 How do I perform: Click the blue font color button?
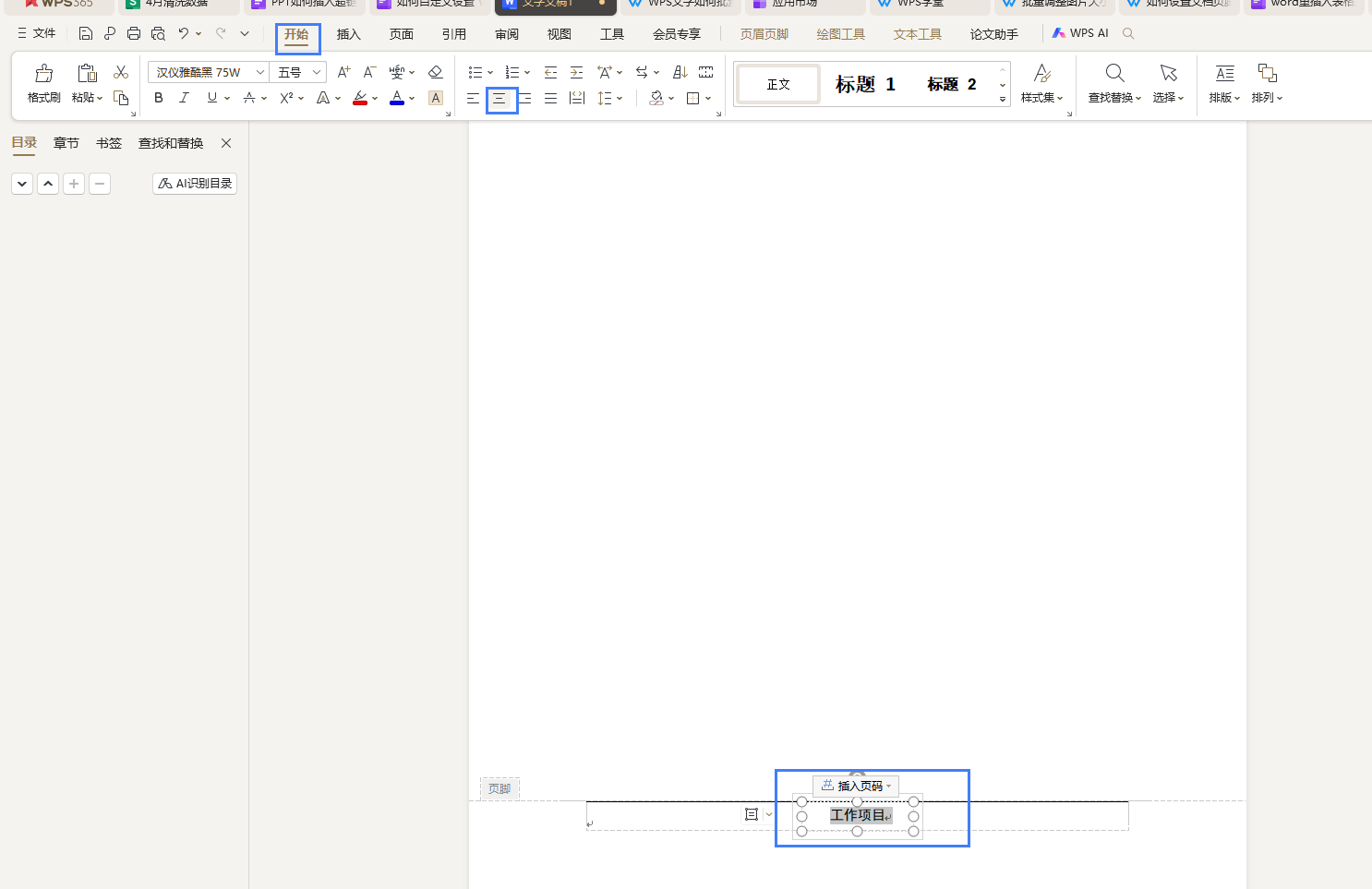397,98
